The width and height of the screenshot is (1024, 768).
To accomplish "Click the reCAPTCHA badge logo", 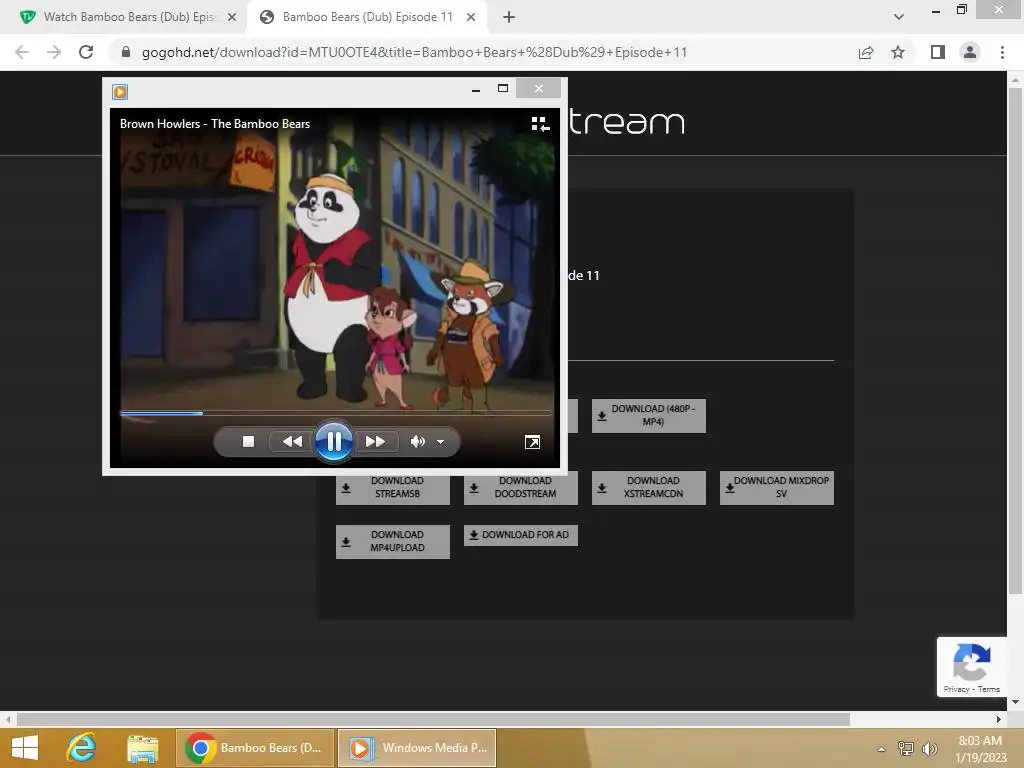I will (972, 662).
